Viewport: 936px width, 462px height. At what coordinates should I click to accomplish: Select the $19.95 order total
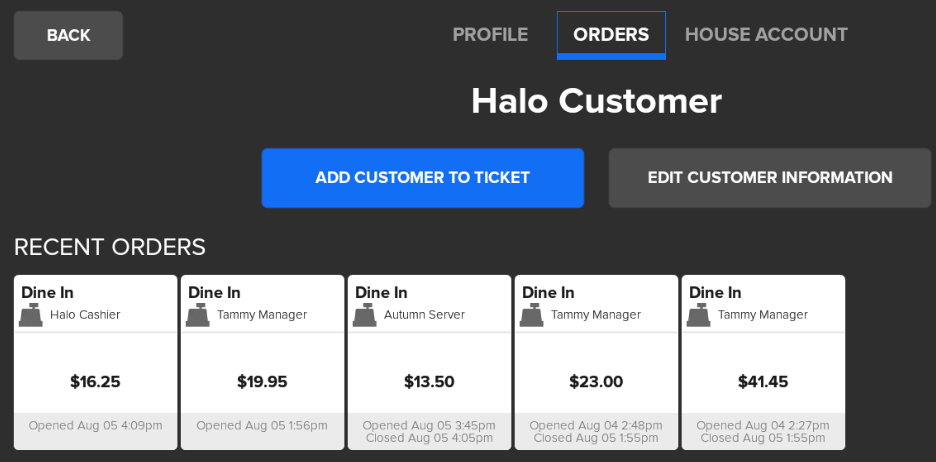point(262,381)
